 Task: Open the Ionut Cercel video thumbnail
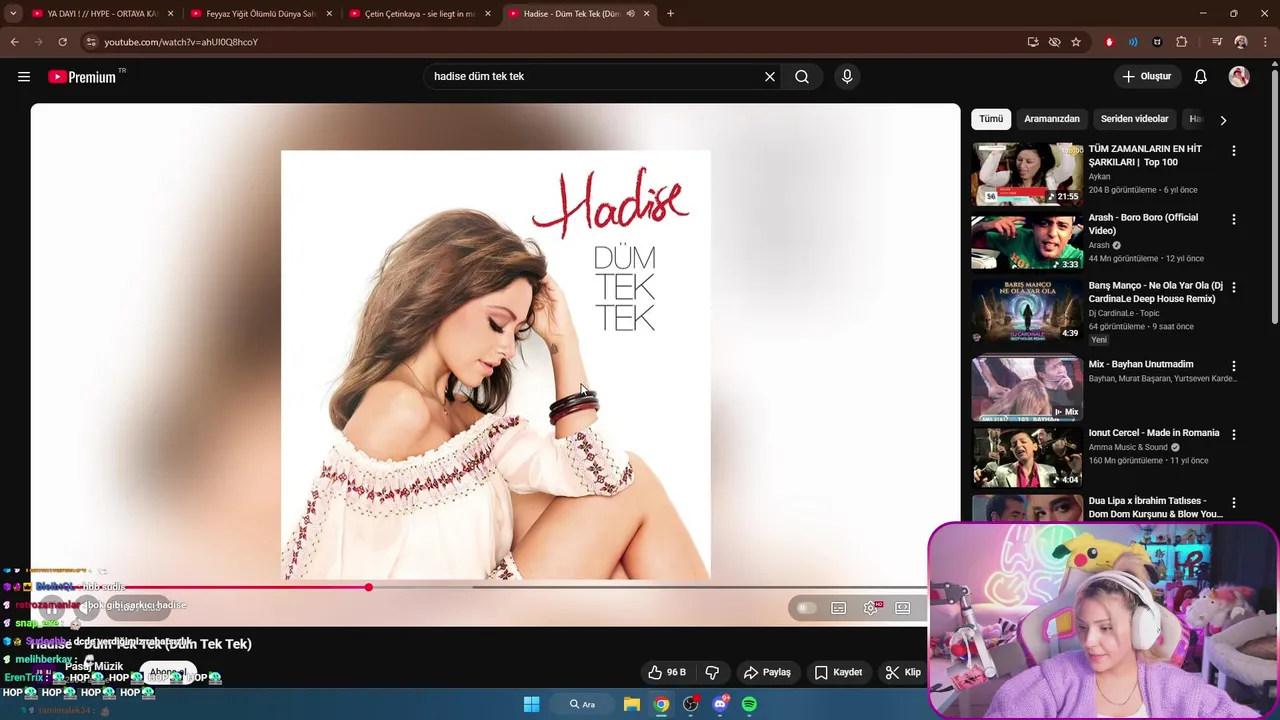[x=1027, y=458]
